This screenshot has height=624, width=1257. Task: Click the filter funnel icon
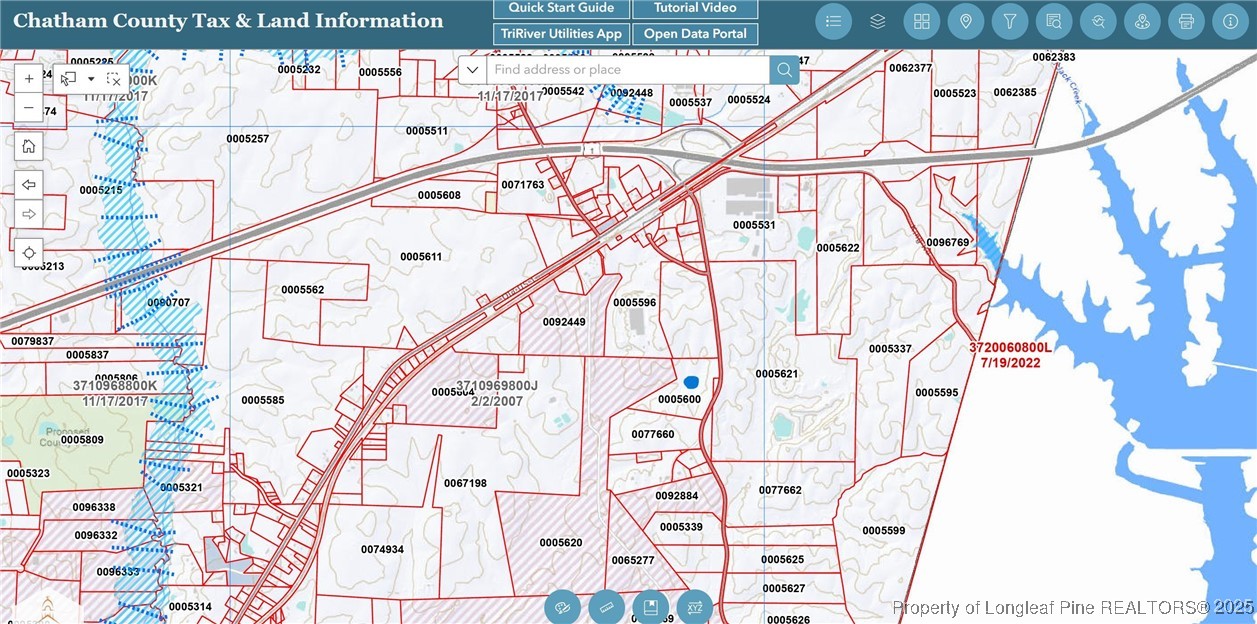1010,21
